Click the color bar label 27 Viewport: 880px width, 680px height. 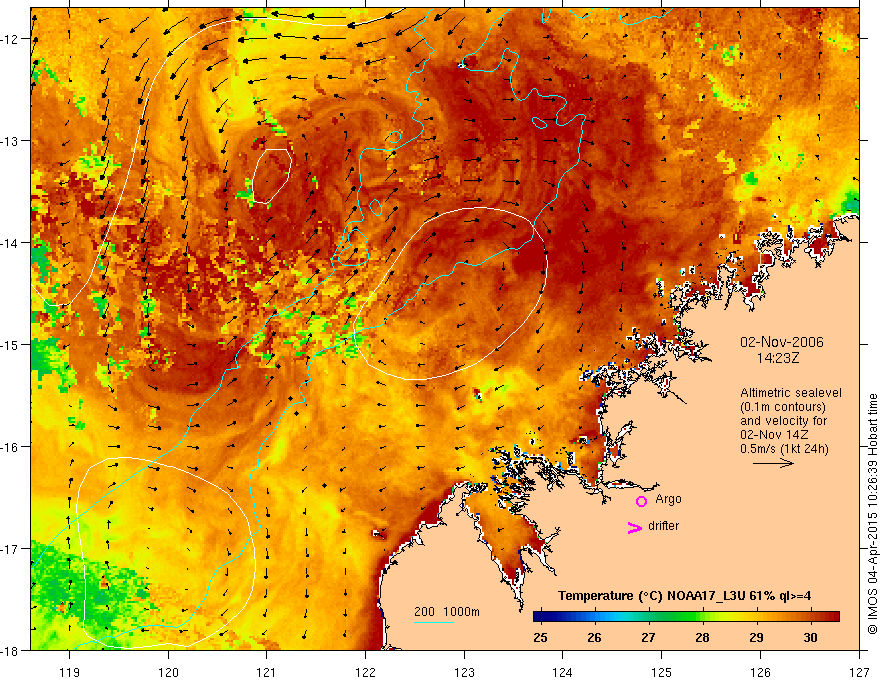click(x=648, y=637)
